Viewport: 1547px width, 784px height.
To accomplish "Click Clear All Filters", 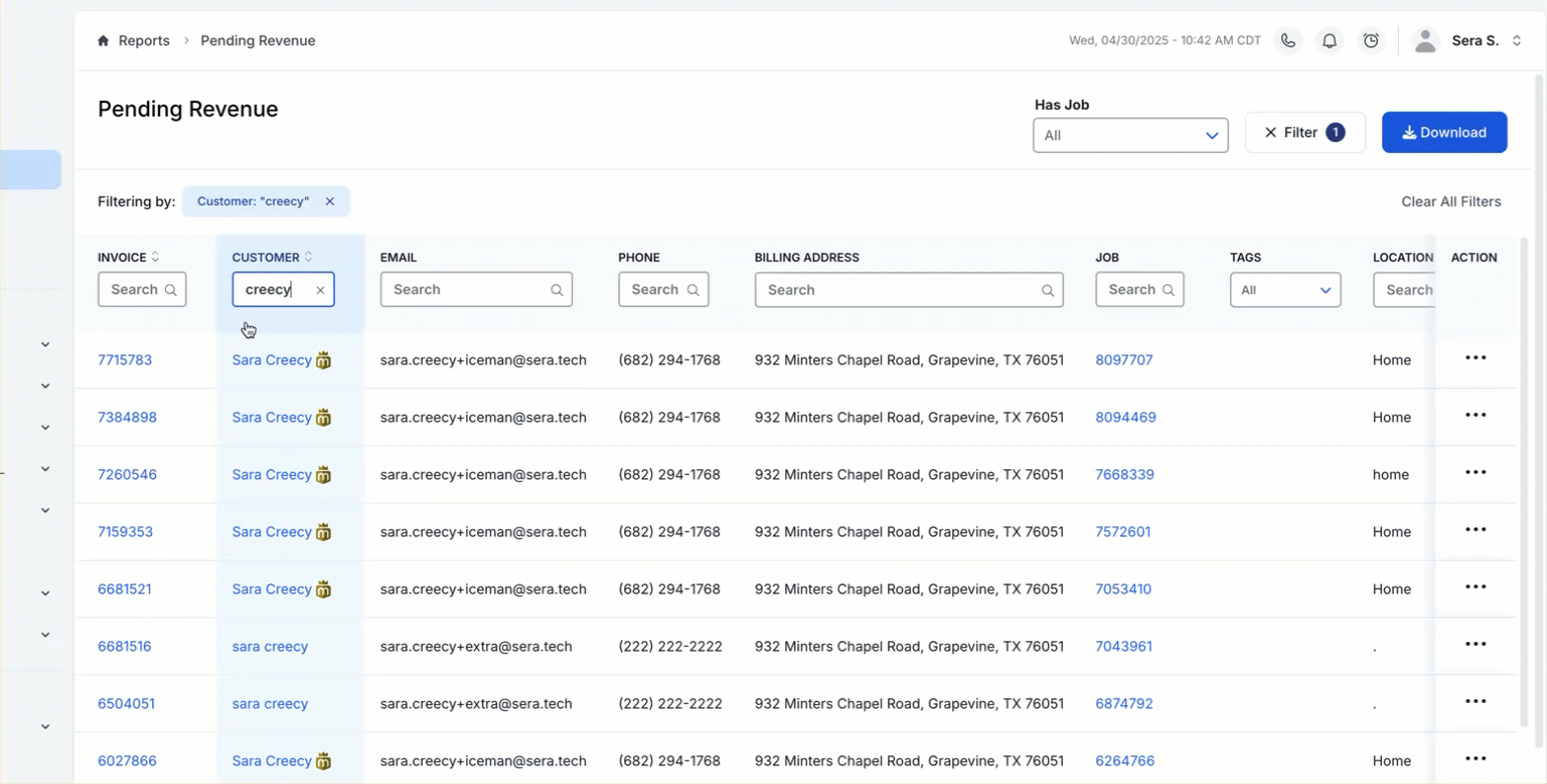I will pos(1451,201).
